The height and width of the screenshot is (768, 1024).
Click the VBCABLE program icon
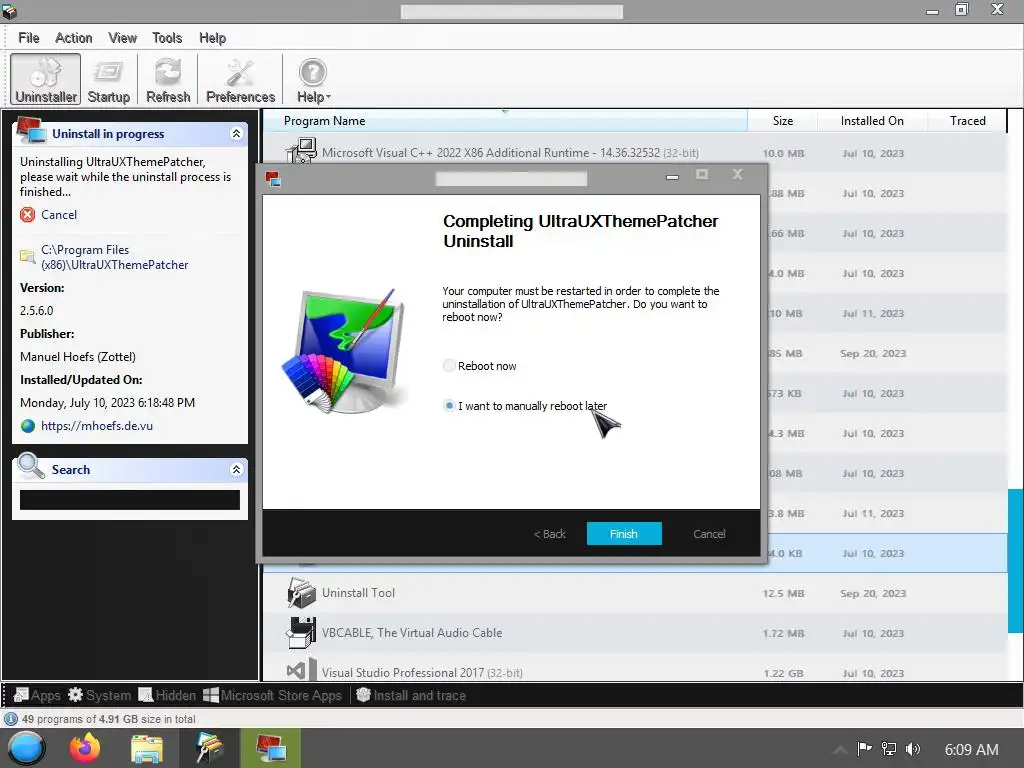click(301, 633)
